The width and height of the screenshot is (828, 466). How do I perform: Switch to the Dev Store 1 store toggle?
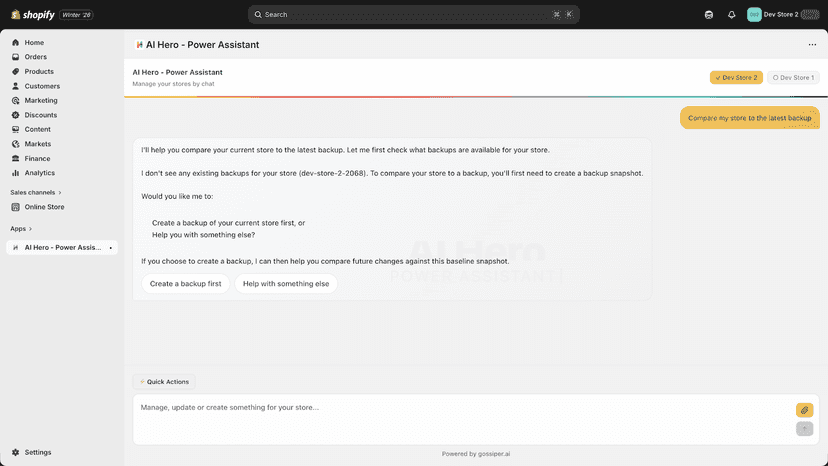tap(793, 78)
